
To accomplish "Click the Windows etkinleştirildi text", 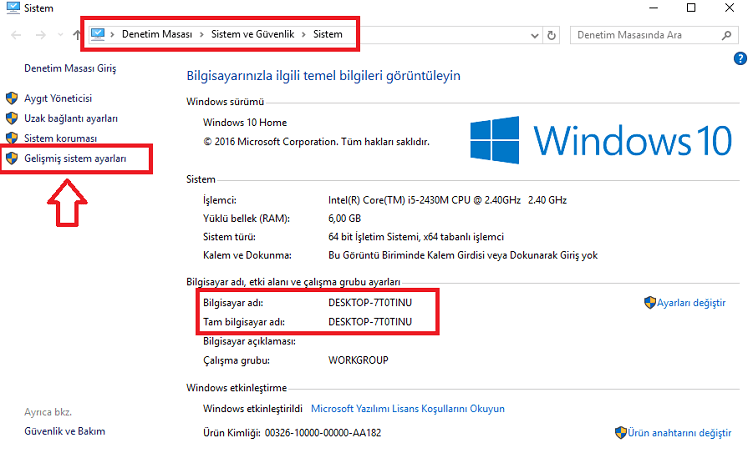I will 253,409.
